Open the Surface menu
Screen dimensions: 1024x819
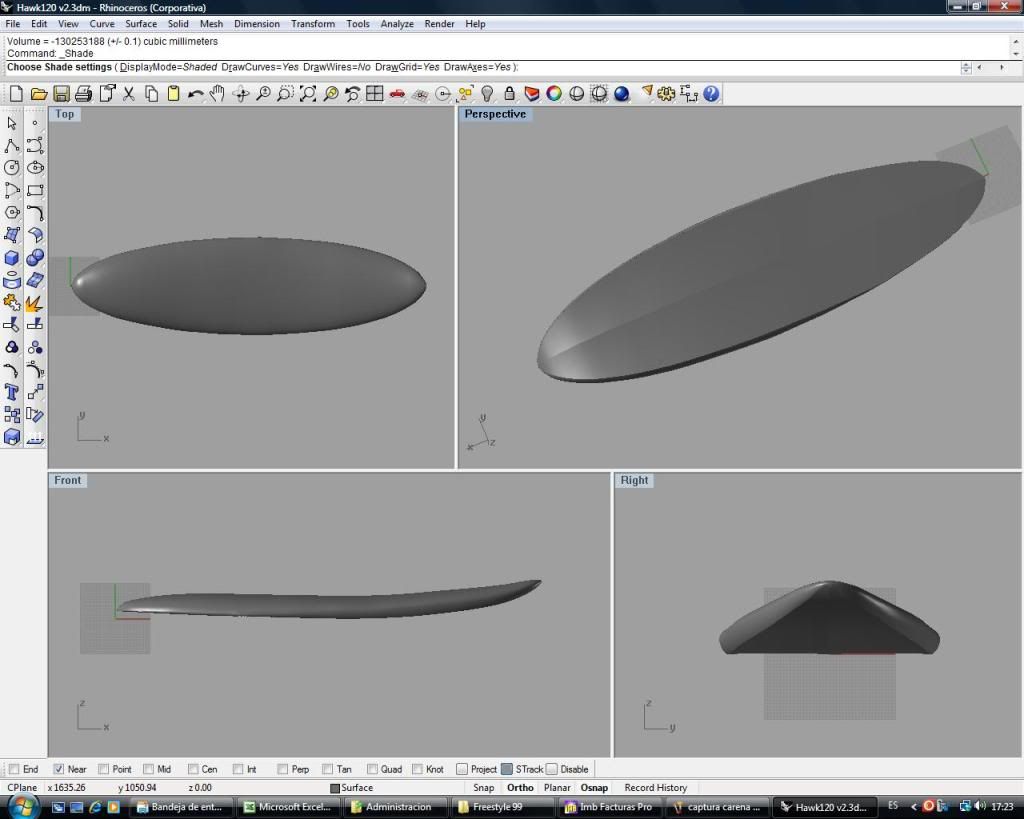click(x=141, y=24)
